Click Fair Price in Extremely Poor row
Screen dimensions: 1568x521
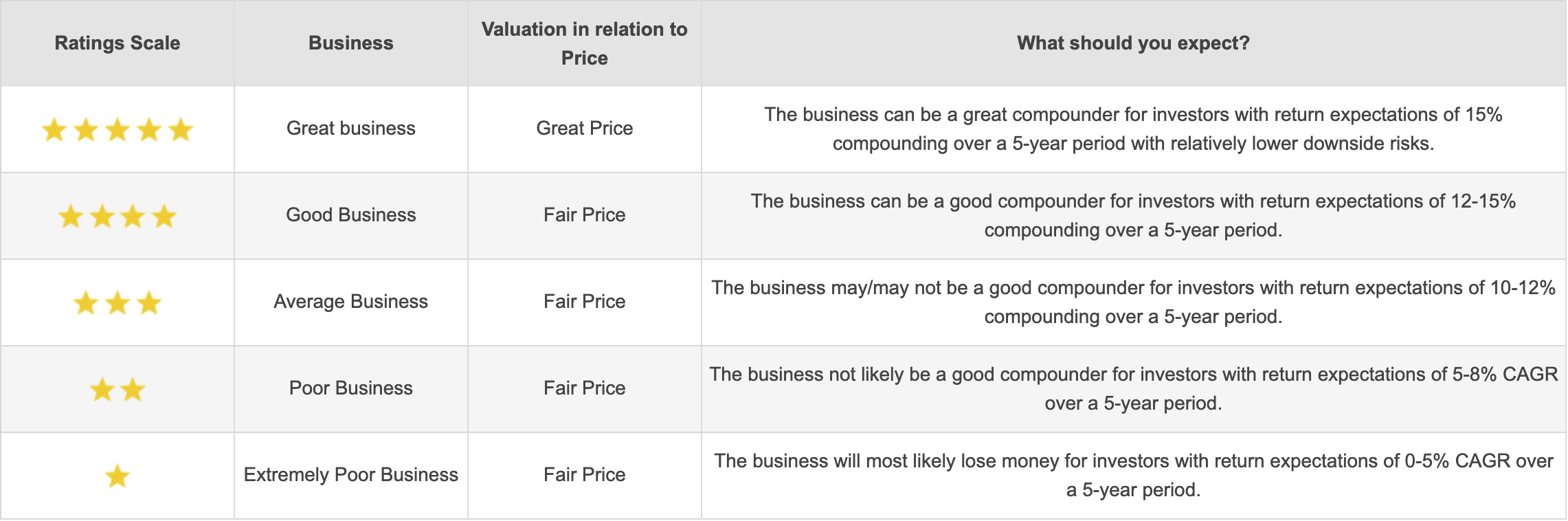585,475
